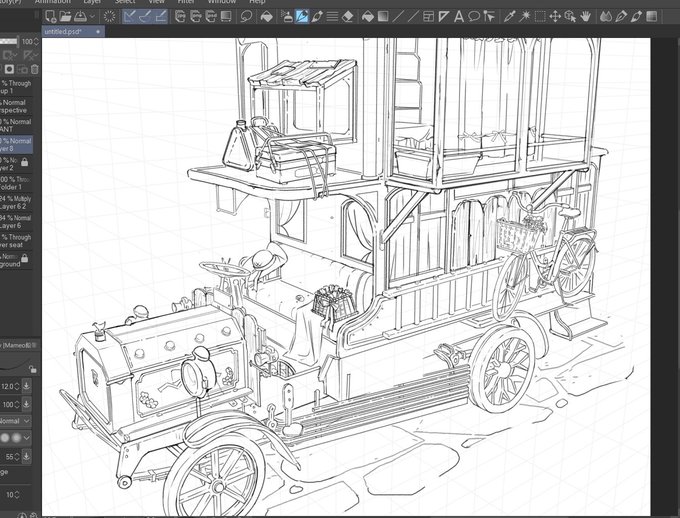Viewport: 680px width, 518px height.
Task: Click the Open file folder icon
Action: 65,16
